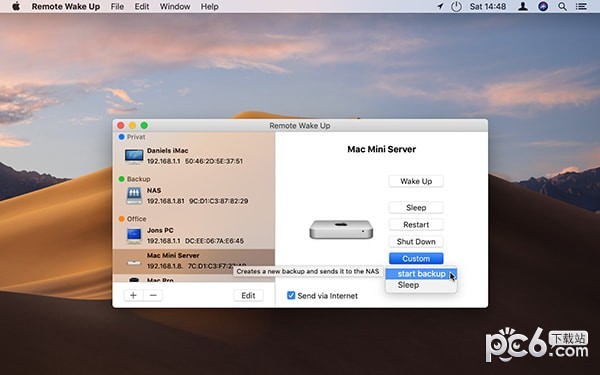Toggle the Send via Internet checkbox
600x375 pixels.
pyautogui.click(x=291, y=295)
